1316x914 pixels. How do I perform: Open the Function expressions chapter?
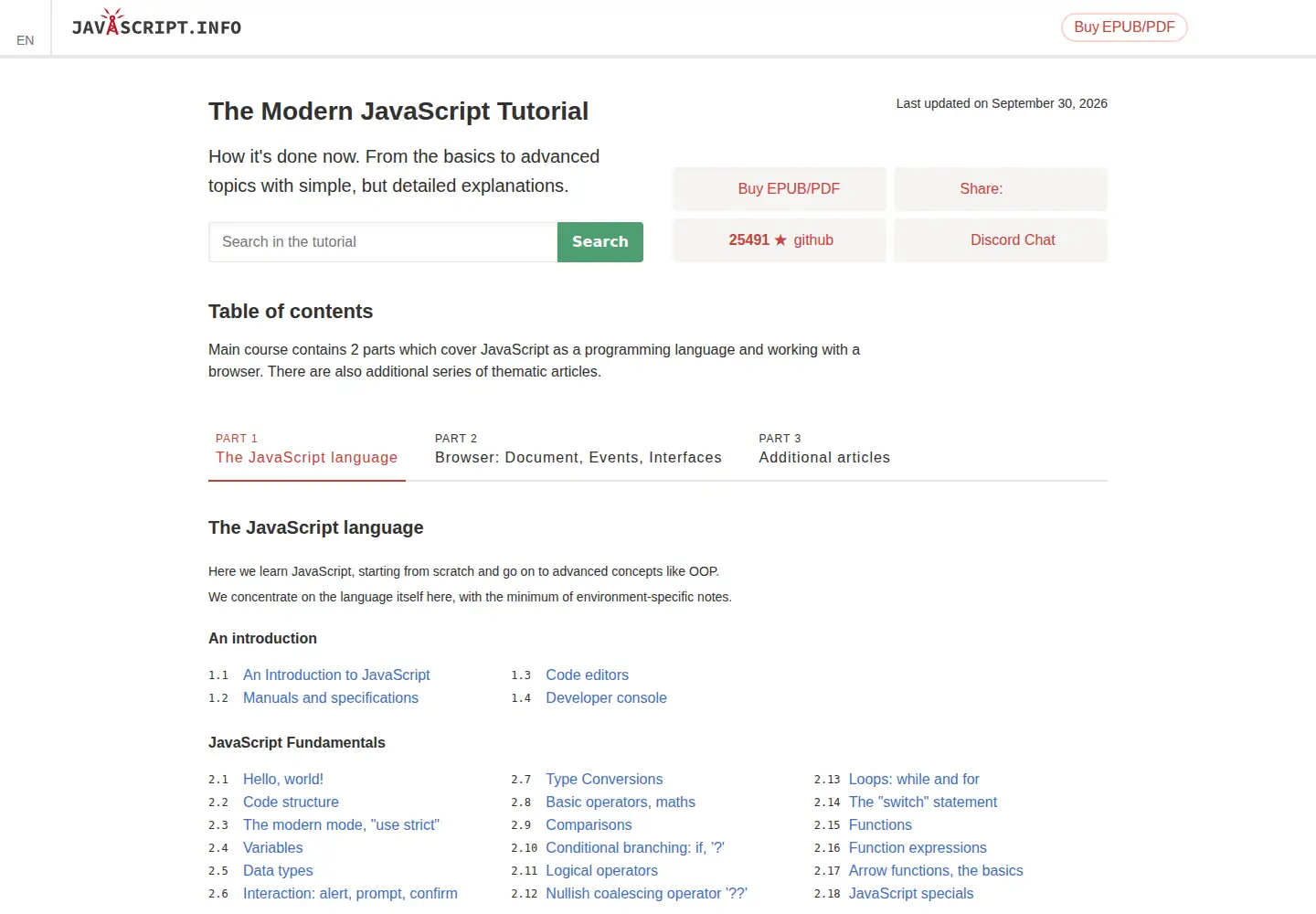pyautogui.click(x=918, y=848)
